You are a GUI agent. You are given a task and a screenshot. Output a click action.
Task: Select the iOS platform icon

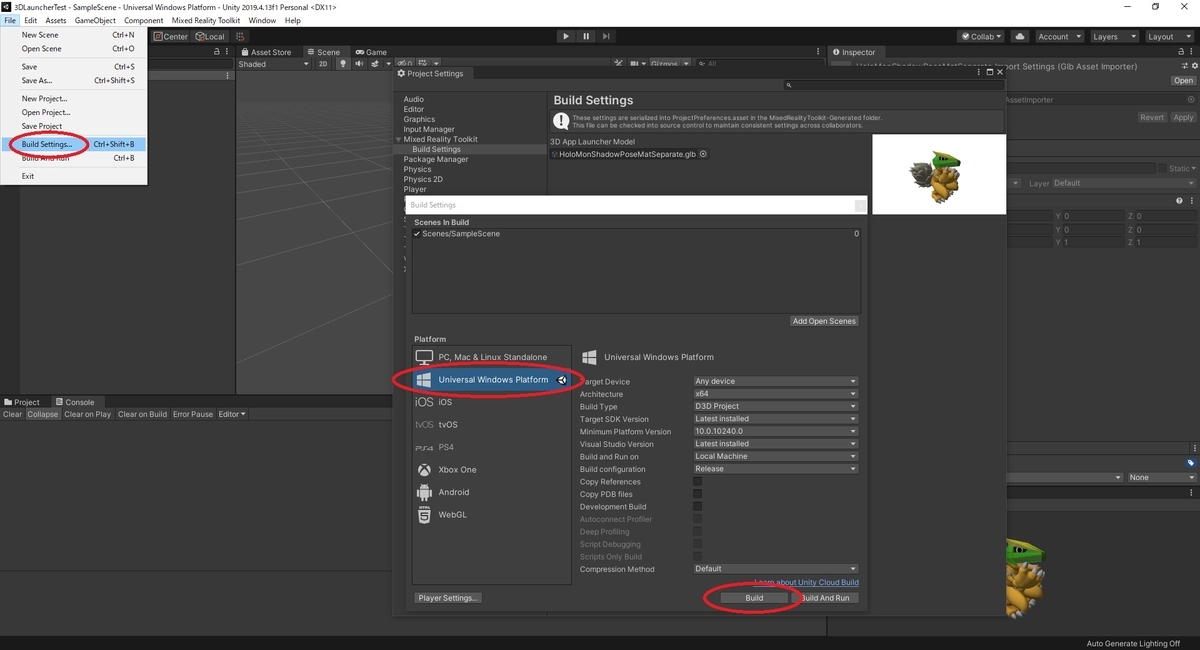click(424, 402)
